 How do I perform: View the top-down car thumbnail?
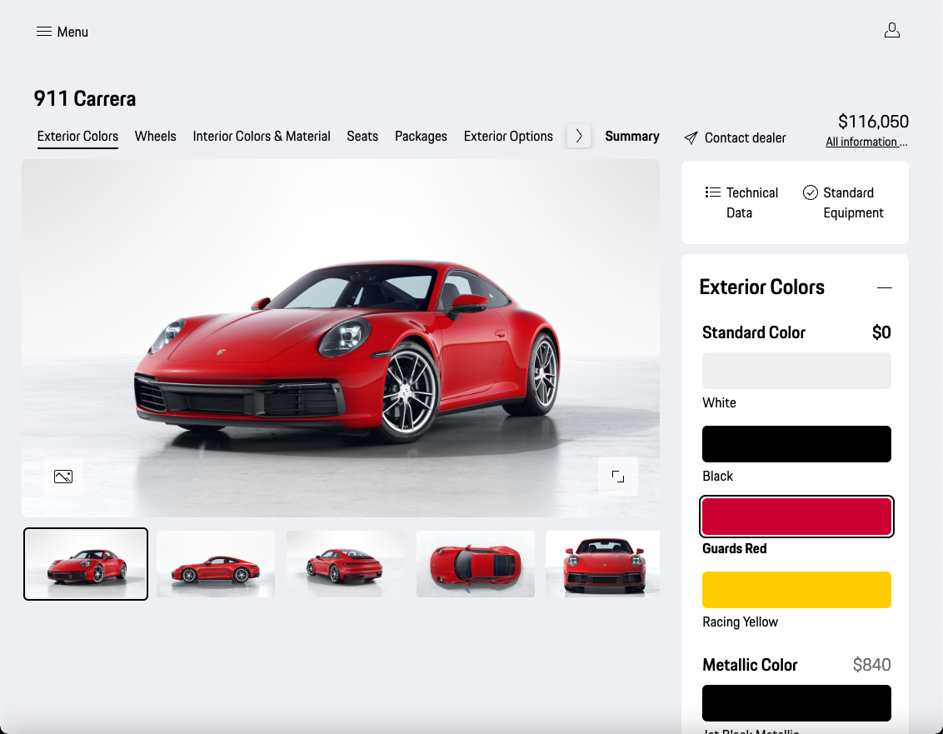click(x=475, y=564)
